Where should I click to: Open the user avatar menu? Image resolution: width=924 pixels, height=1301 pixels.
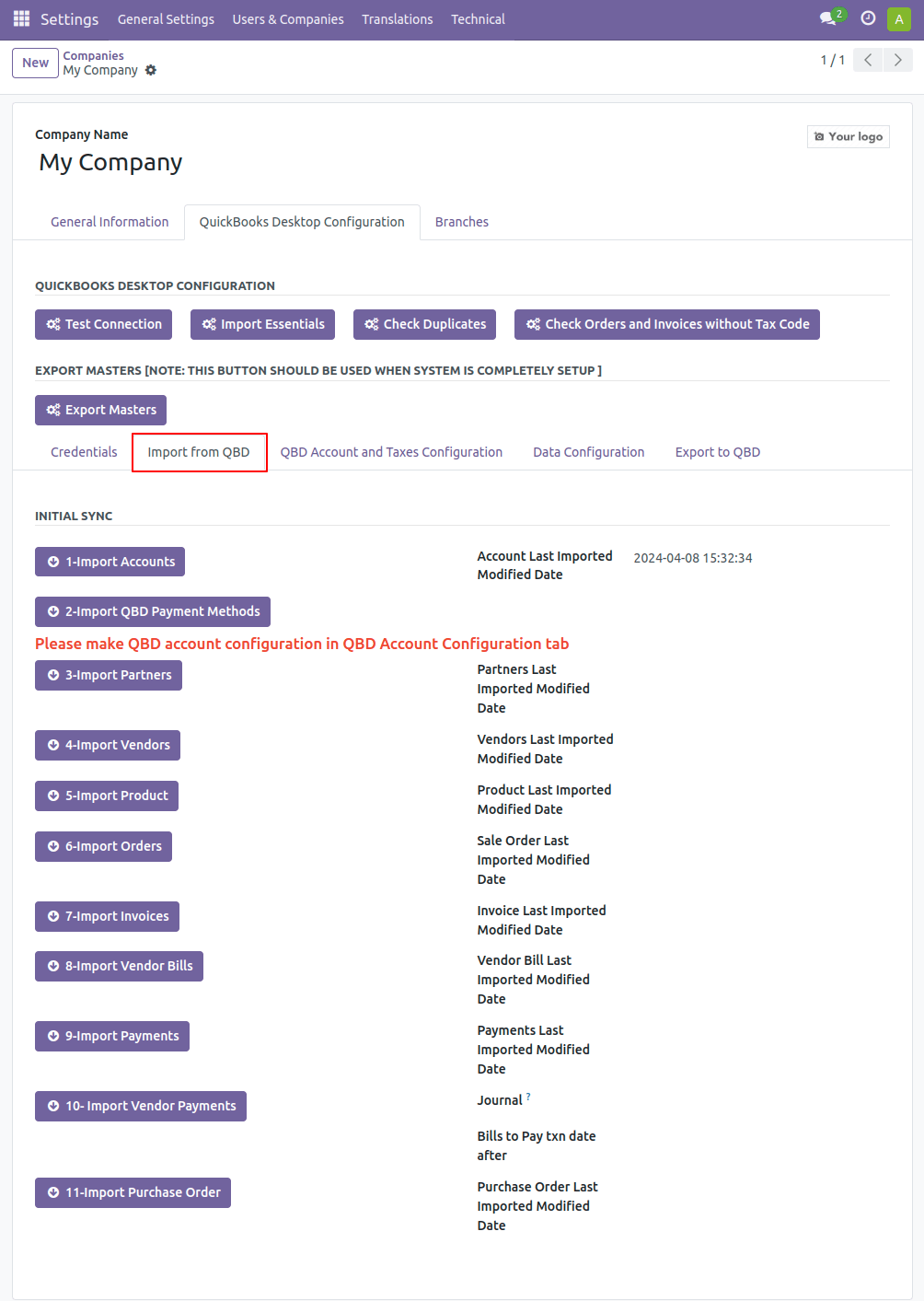point(899,18)
